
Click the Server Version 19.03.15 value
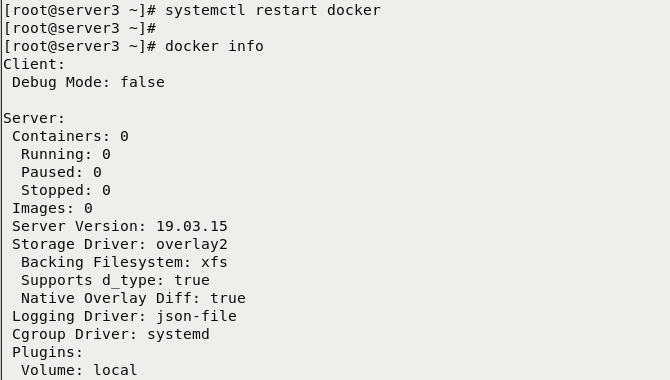(x=192, y=226)
